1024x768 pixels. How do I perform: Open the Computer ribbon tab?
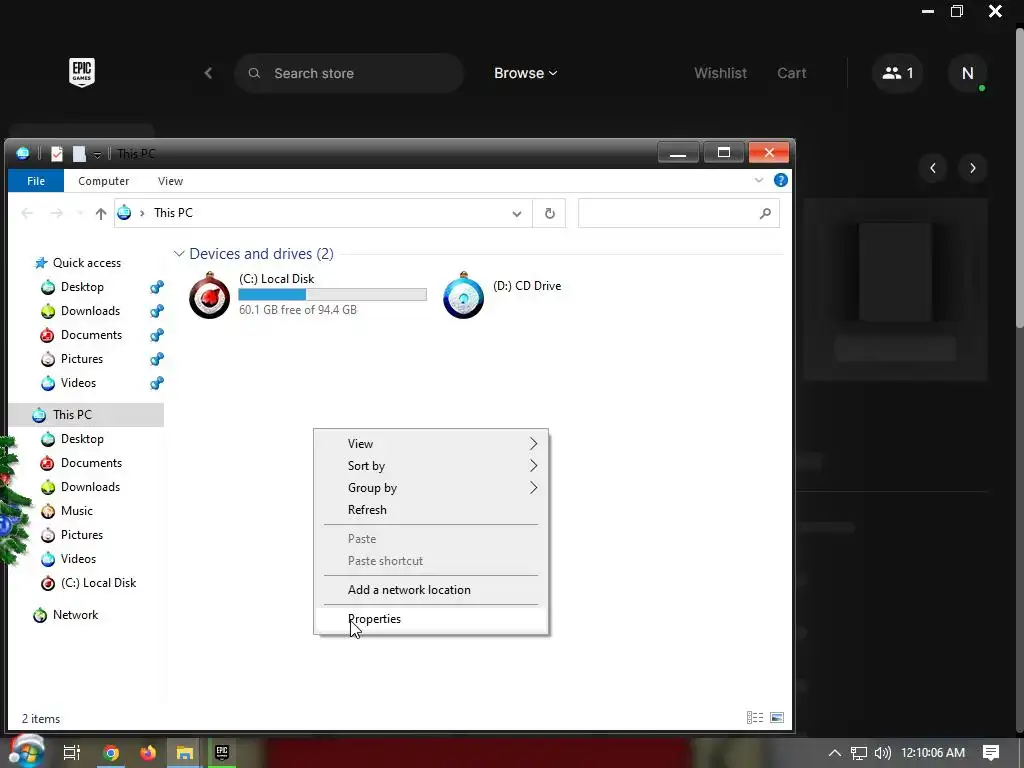pos(103,181)
